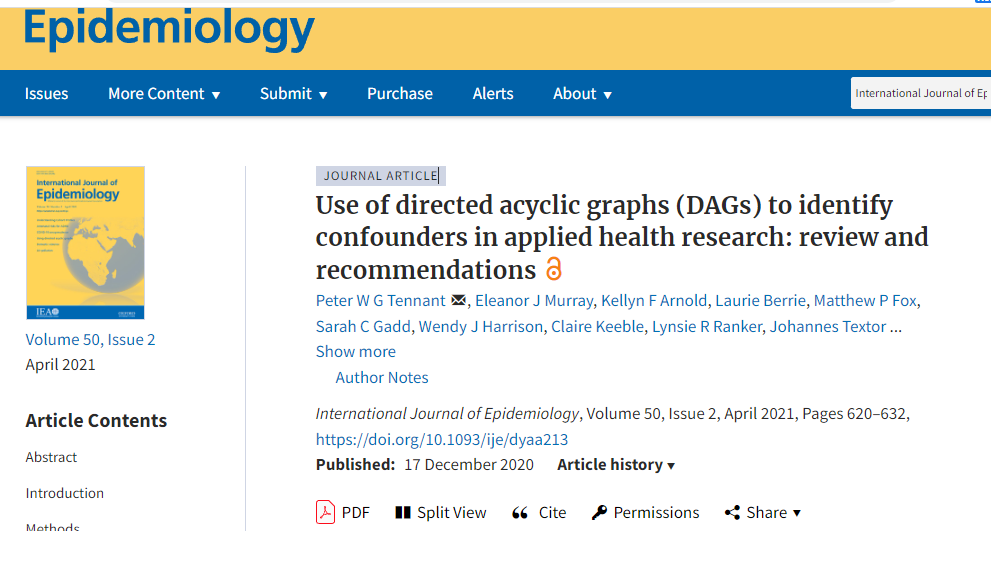Viewport: 991px width, 569px height.
Task: Click the email envelope icon beside Tennant
Action: tap(459, 300)
